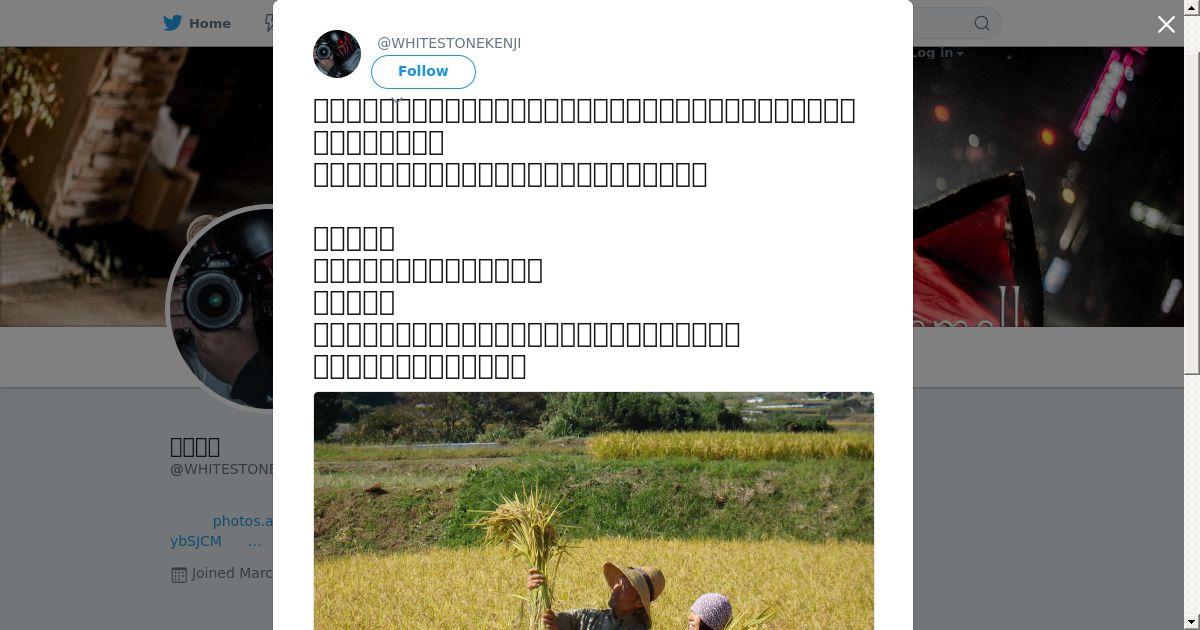The height and width of the screenshot is (630, 1200).
Task: Click the search magnifier icon
Action: click(982, 23)
